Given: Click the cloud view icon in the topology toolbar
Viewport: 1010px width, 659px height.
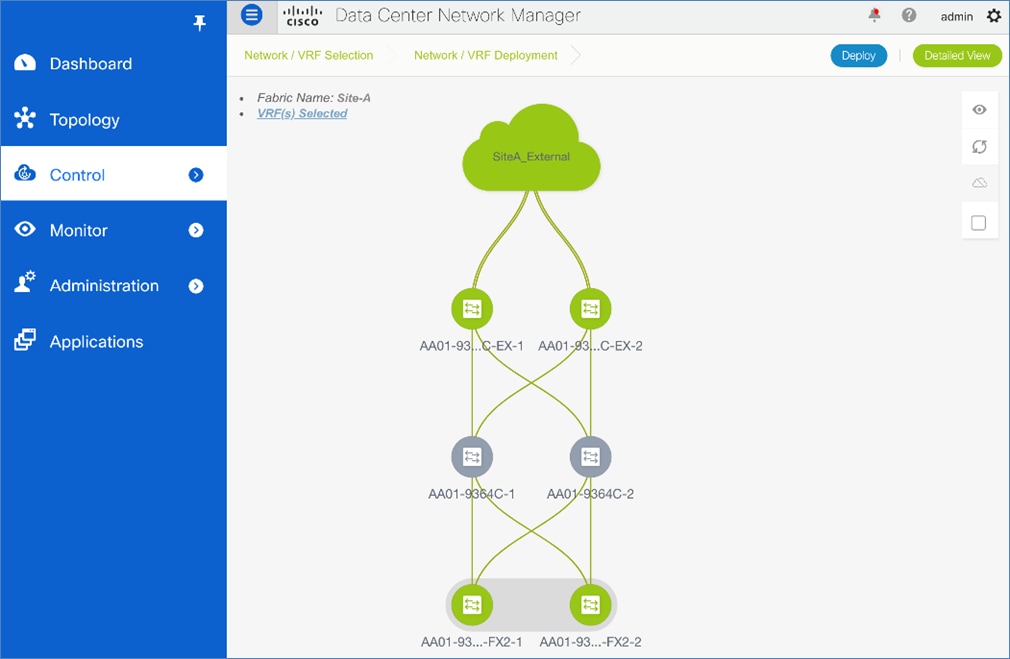Looking at the screenshot, I should (x=979, y=184).
